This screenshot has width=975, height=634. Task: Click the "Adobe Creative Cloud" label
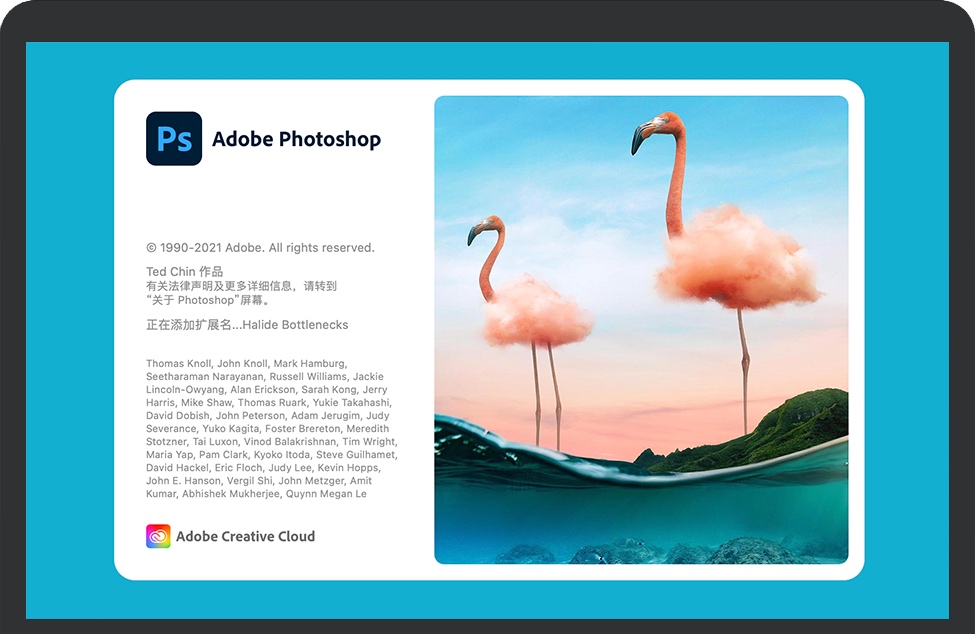coord(245,536)
